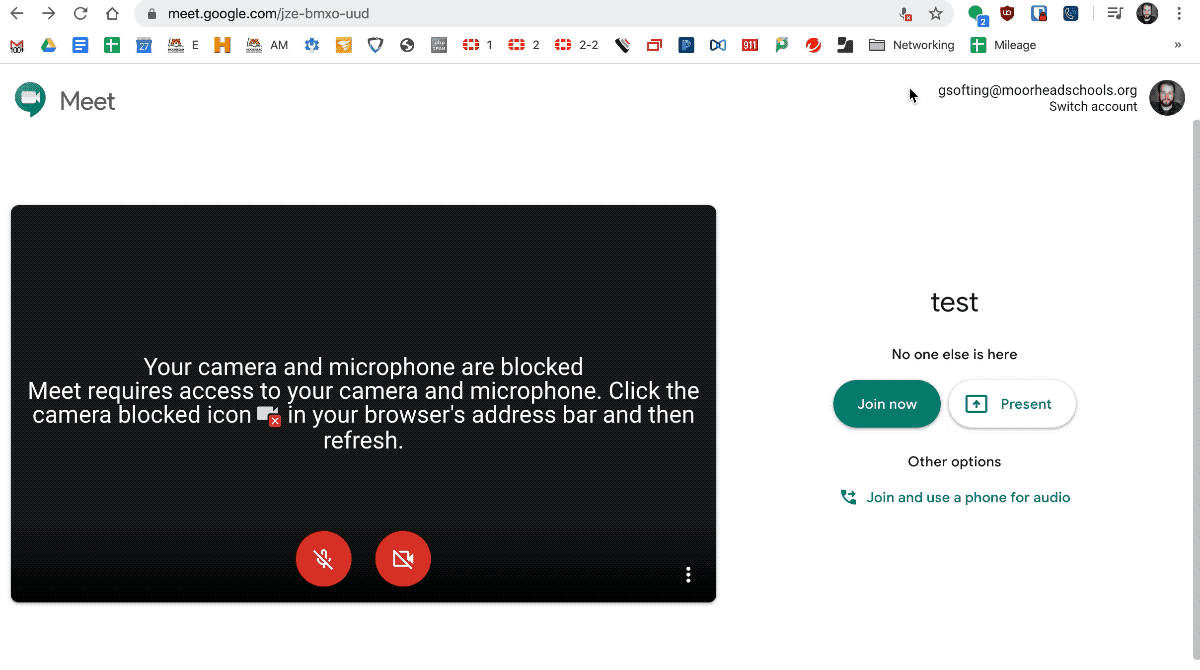Screen dimensions: 1200x670
Task: Toggle the disabled camera button
Action: 403,559
